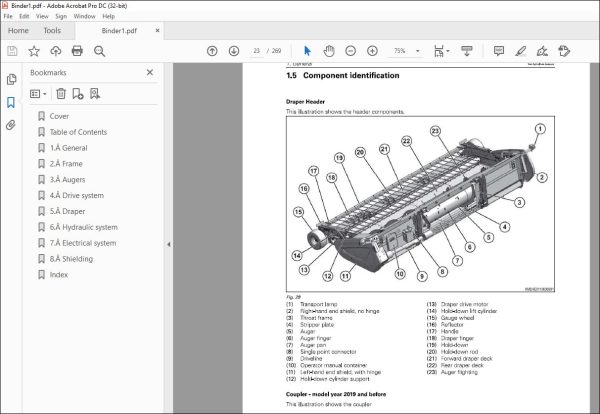
Task: Zoom out with minus icon
Action: point(351,51)
